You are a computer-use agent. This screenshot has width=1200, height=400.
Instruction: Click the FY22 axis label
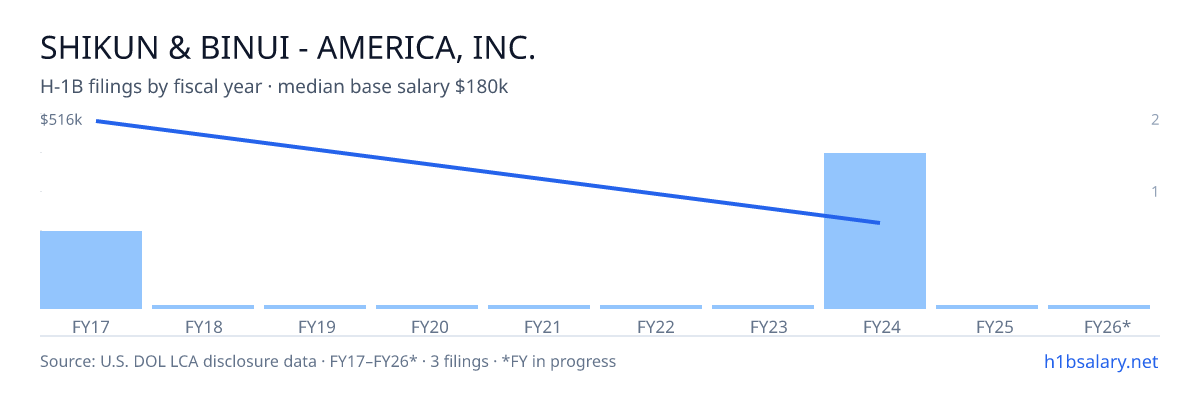point(651,327)
